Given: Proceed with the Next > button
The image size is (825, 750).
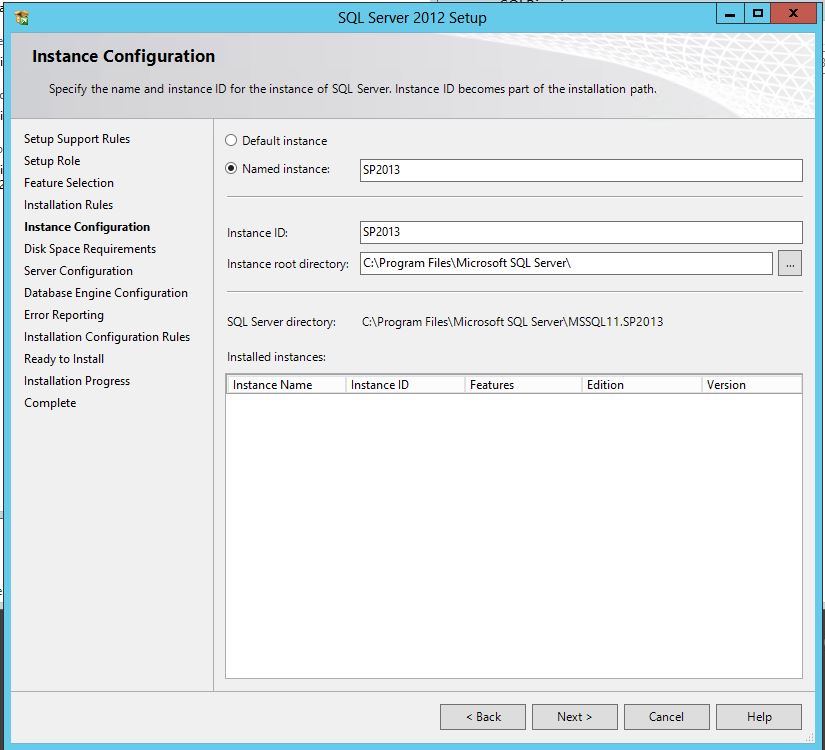Looking at the screenshot, I should (575, 717).
